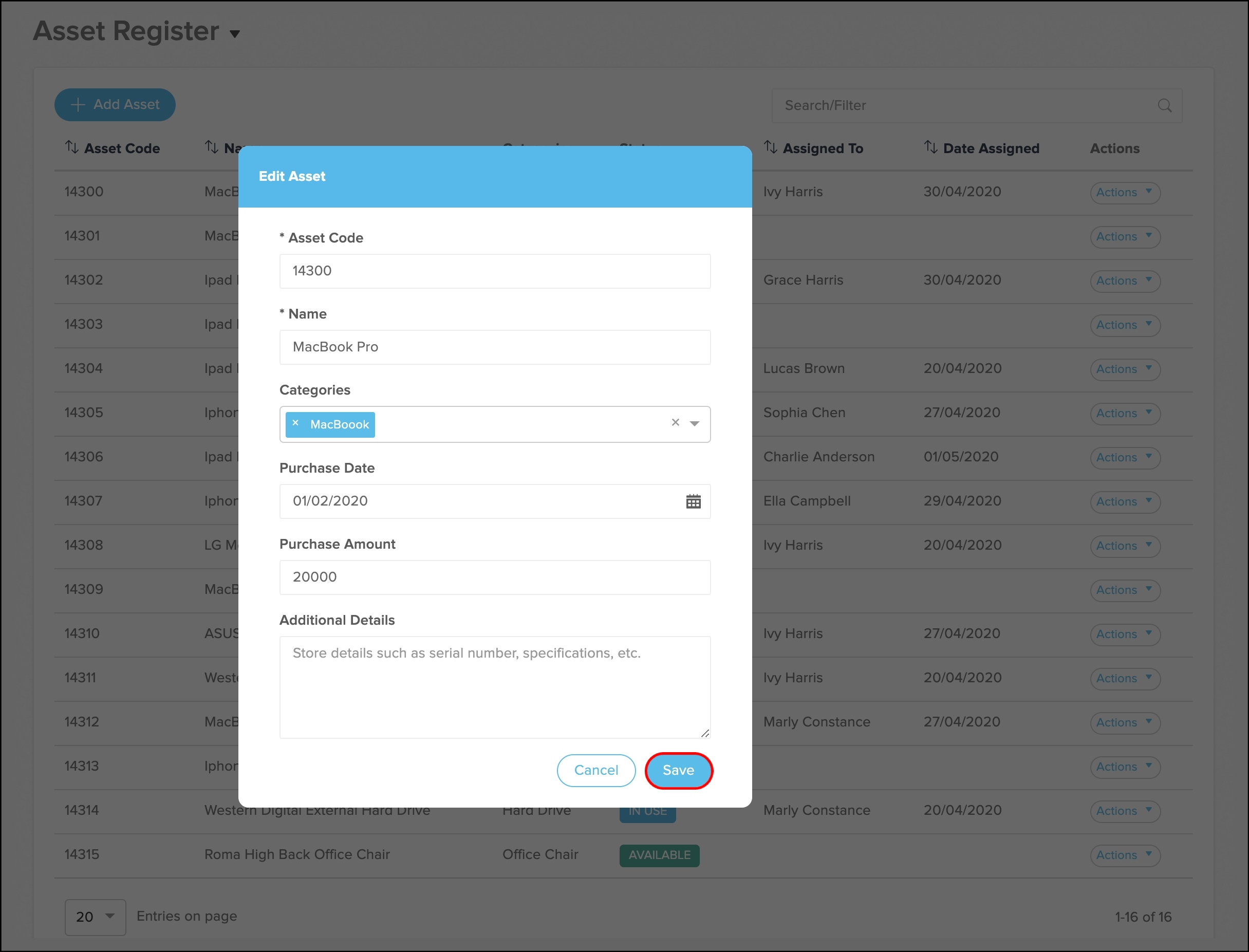Remove the MacBoook category tag

[295, 423]
